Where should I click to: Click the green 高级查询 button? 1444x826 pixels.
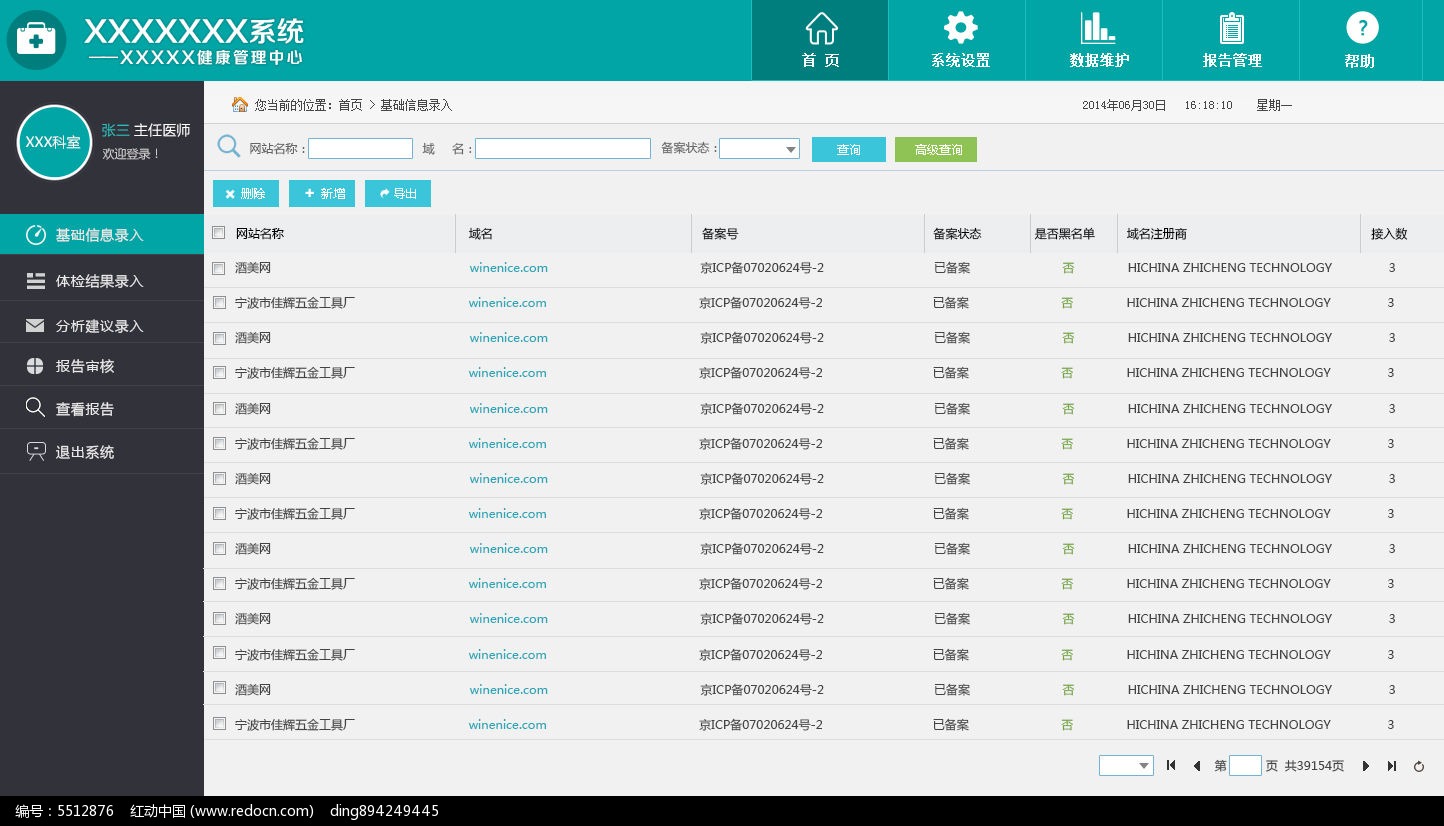click(936, 149)
